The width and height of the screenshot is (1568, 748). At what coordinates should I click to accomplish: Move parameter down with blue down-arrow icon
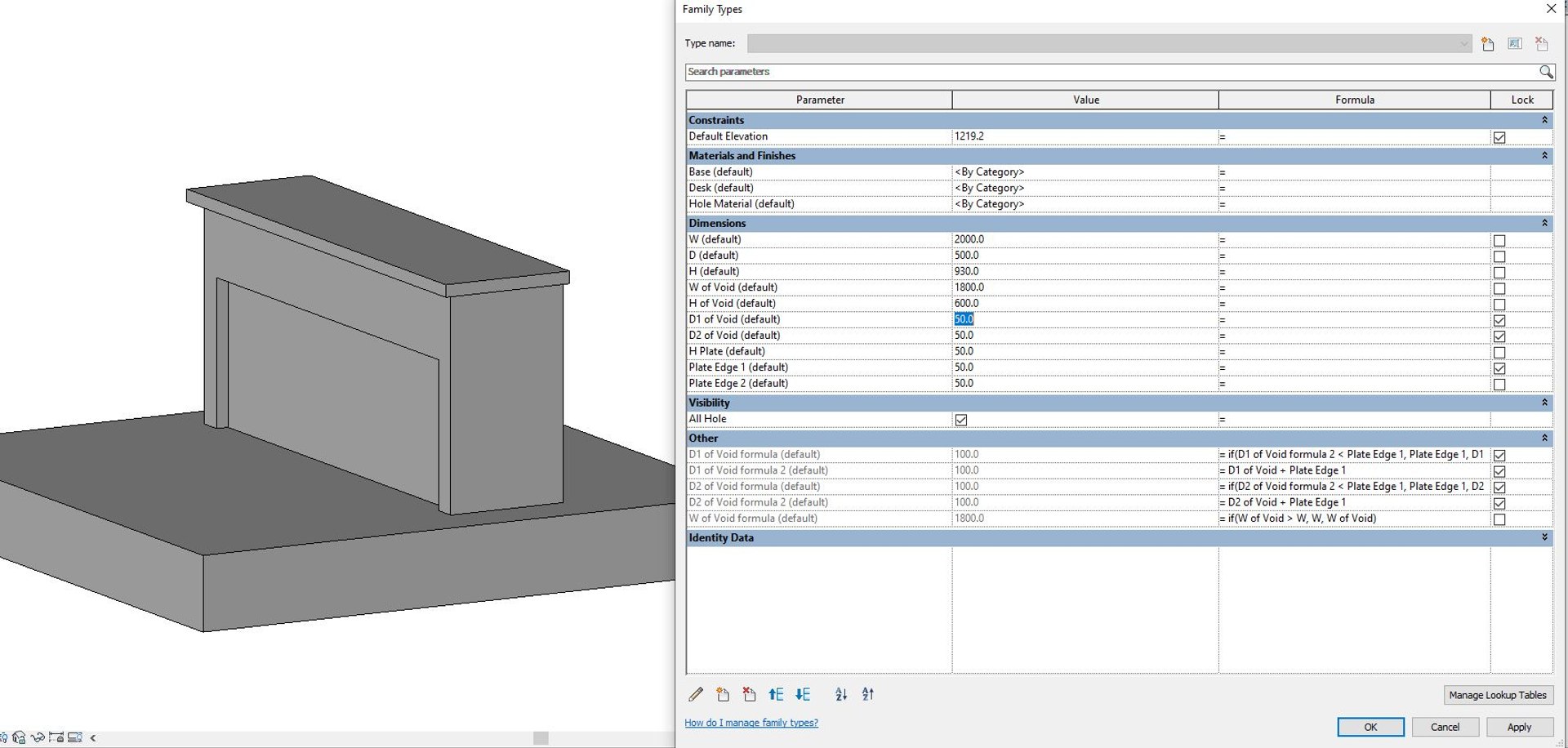pos(803,694)
